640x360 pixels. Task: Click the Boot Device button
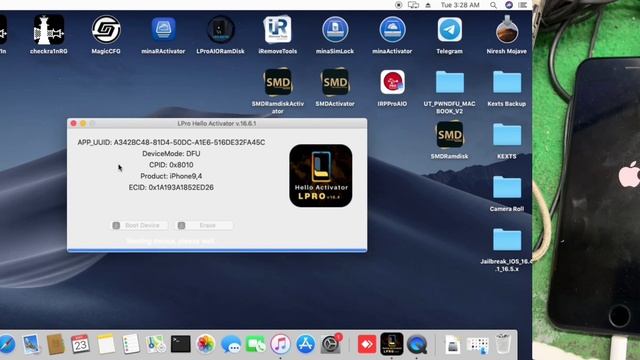coord(139,225)
